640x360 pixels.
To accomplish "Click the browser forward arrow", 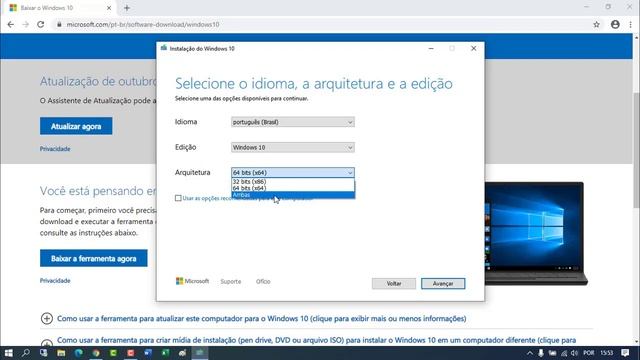I will point(25,24).
